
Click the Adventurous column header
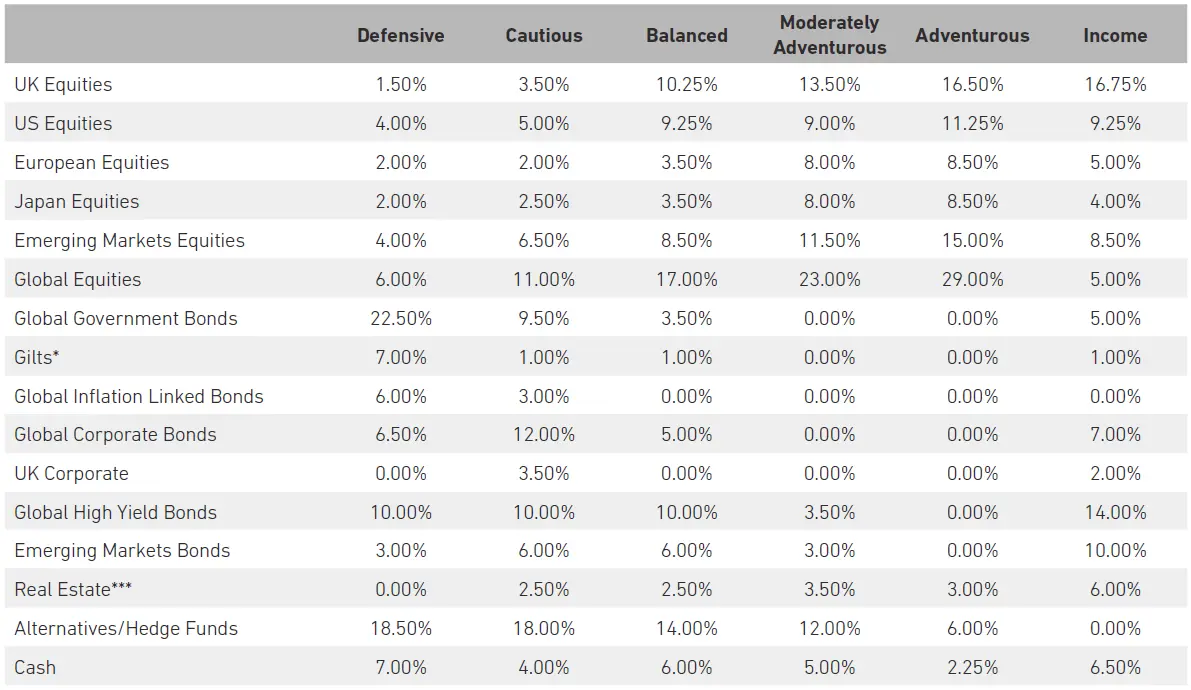click(x=972, y=35)
